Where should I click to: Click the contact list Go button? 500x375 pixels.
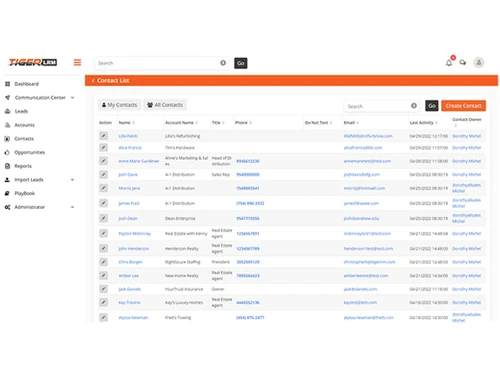pos(432,106)
